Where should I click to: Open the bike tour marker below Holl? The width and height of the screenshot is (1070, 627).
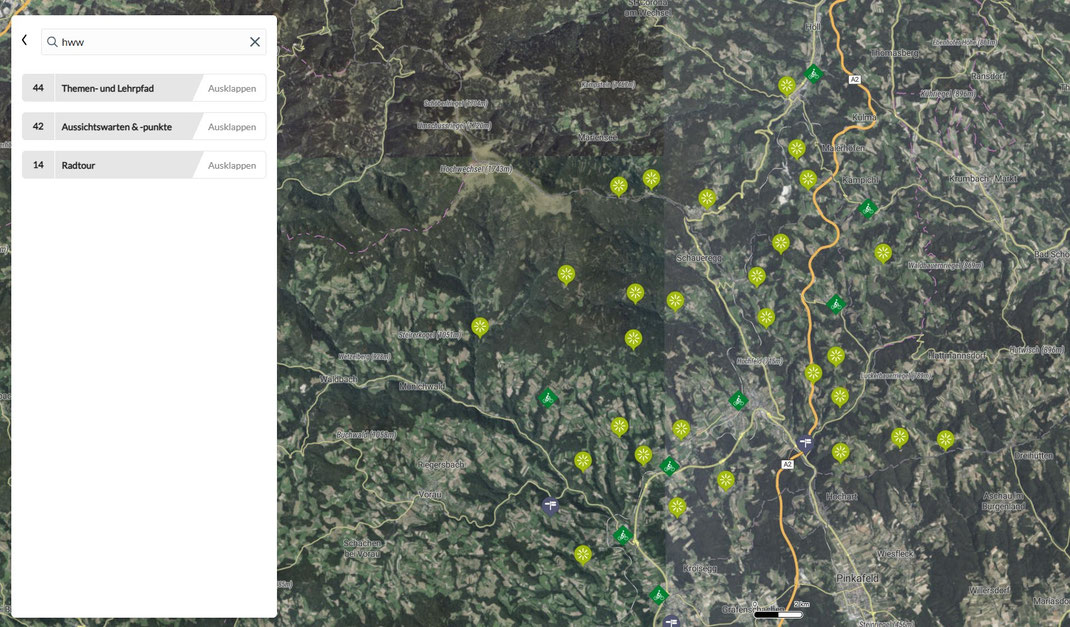813,74
